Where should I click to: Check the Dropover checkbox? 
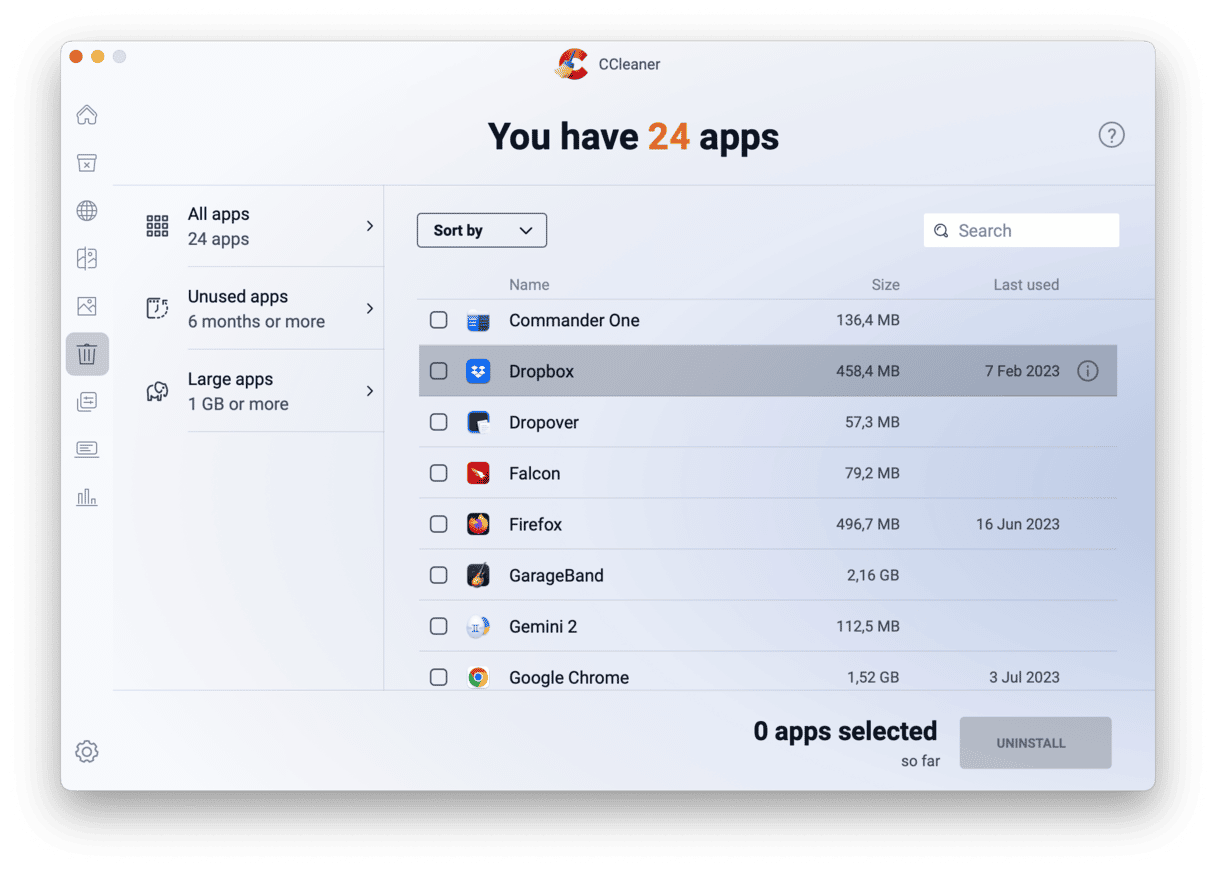(439, 422)
